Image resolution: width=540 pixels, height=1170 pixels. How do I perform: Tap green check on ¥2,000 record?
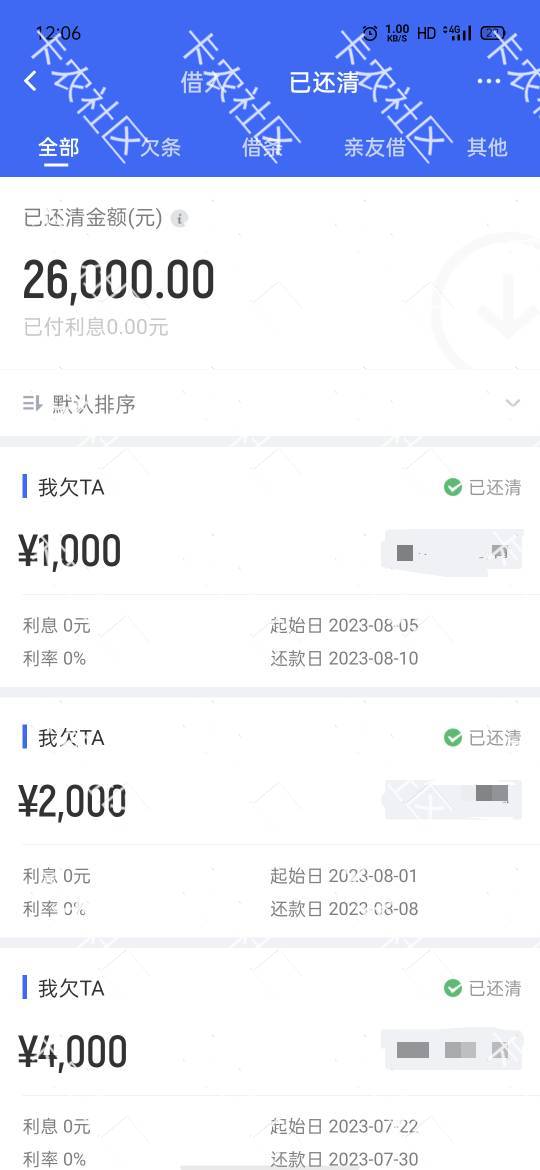pyautogui.click(x=453, y=738)
